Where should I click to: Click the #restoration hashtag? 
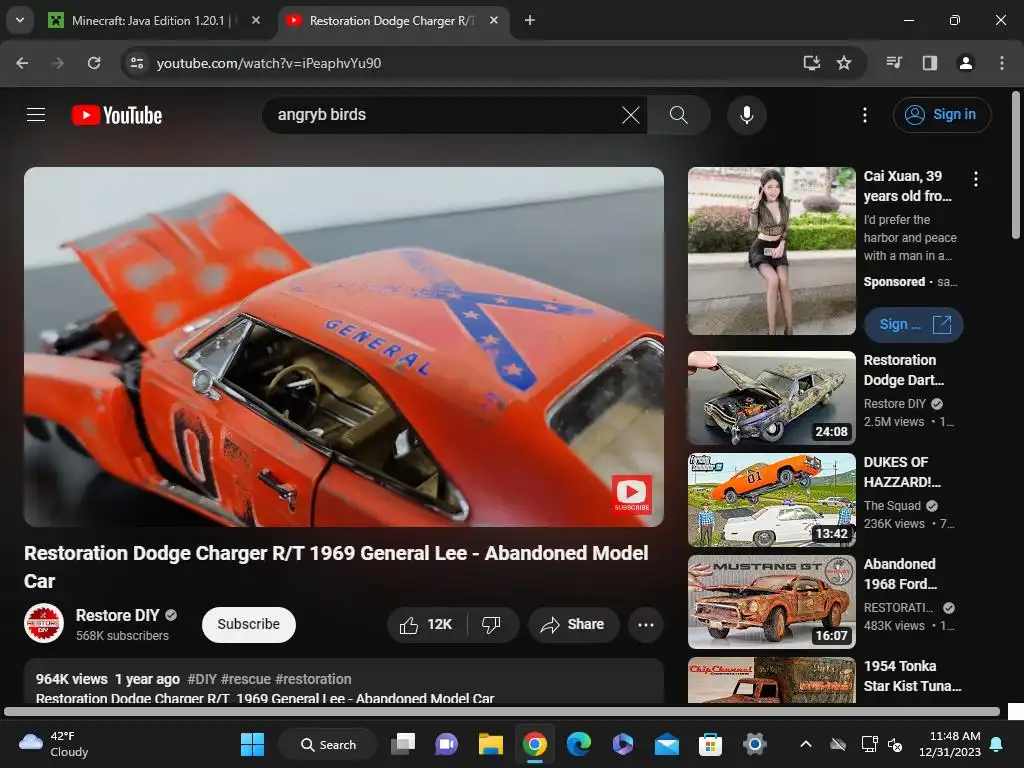tap(313, 679)
